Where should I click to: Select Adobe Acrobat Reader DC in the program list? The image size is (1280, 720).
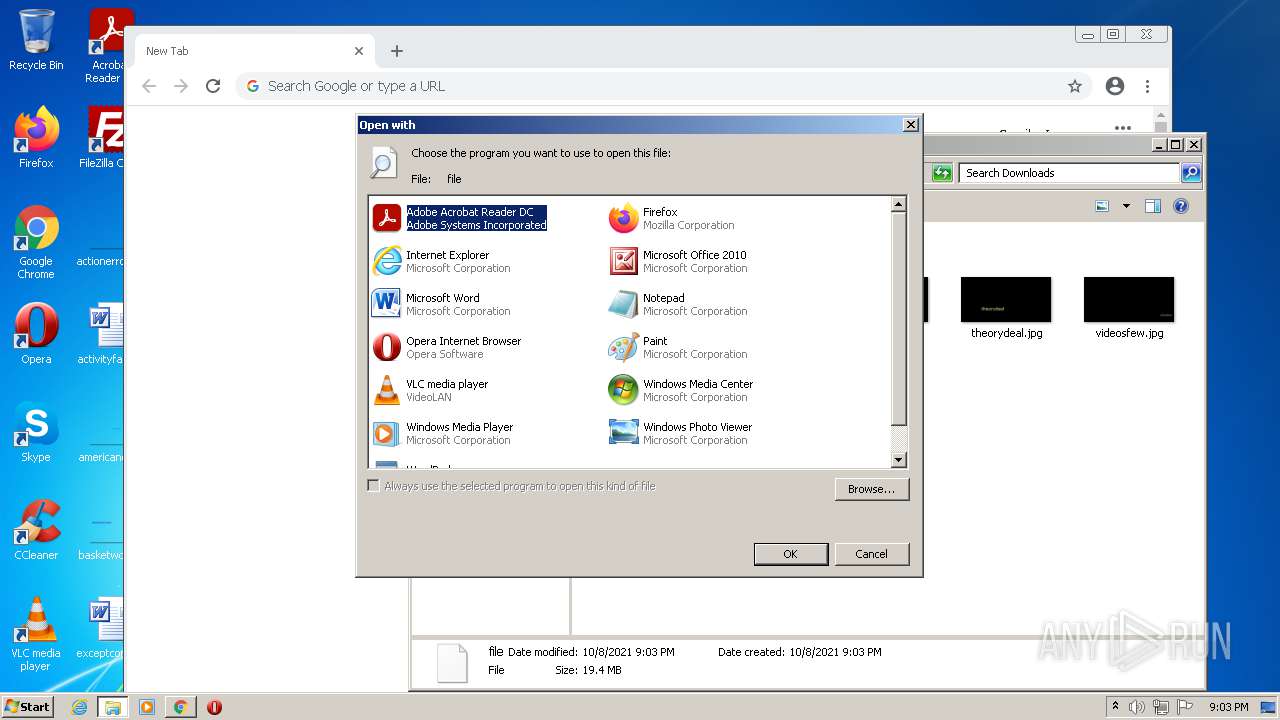coord(460,218)
